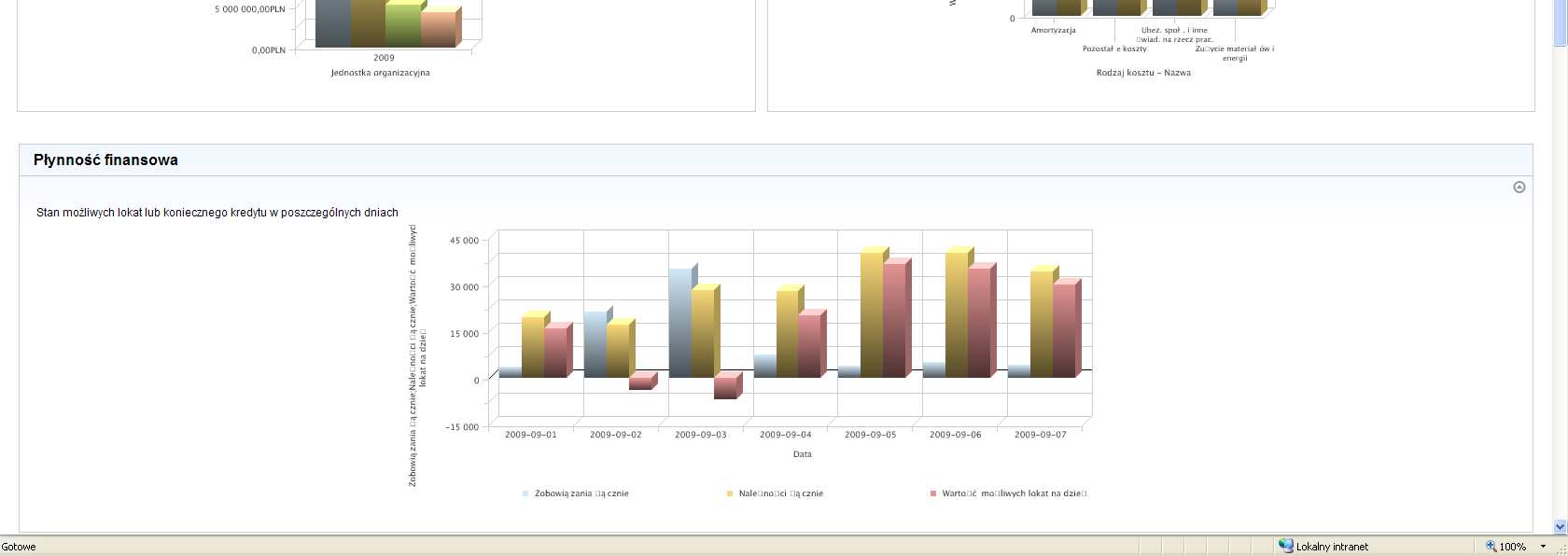Click the 5 000 000,00PLN axis value
The height and width of the screenshot is (556, 1568).
pyautogui.click(x=250, y=9)
